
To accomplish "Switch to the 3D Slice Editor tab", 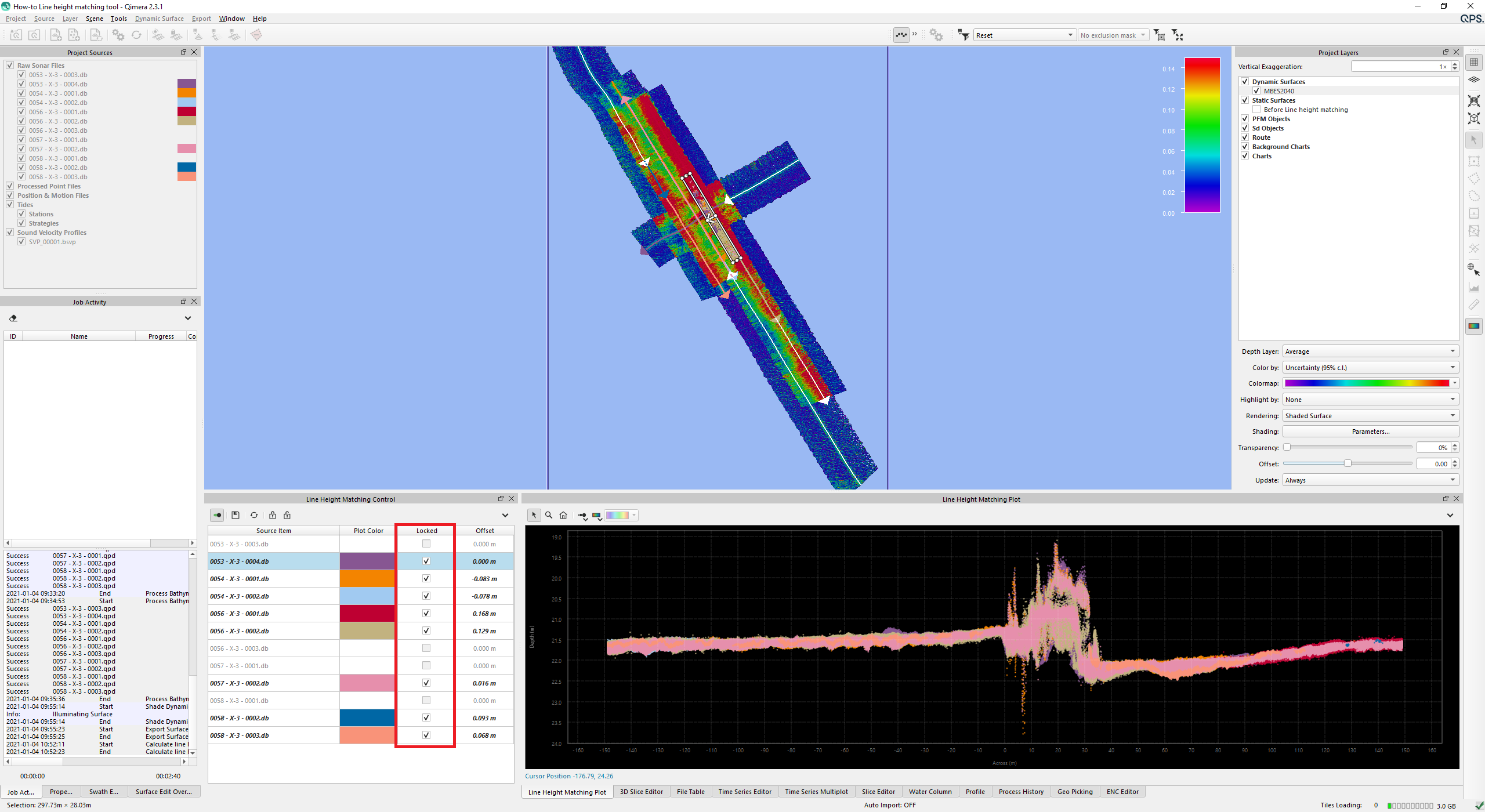I will point(641,792).
